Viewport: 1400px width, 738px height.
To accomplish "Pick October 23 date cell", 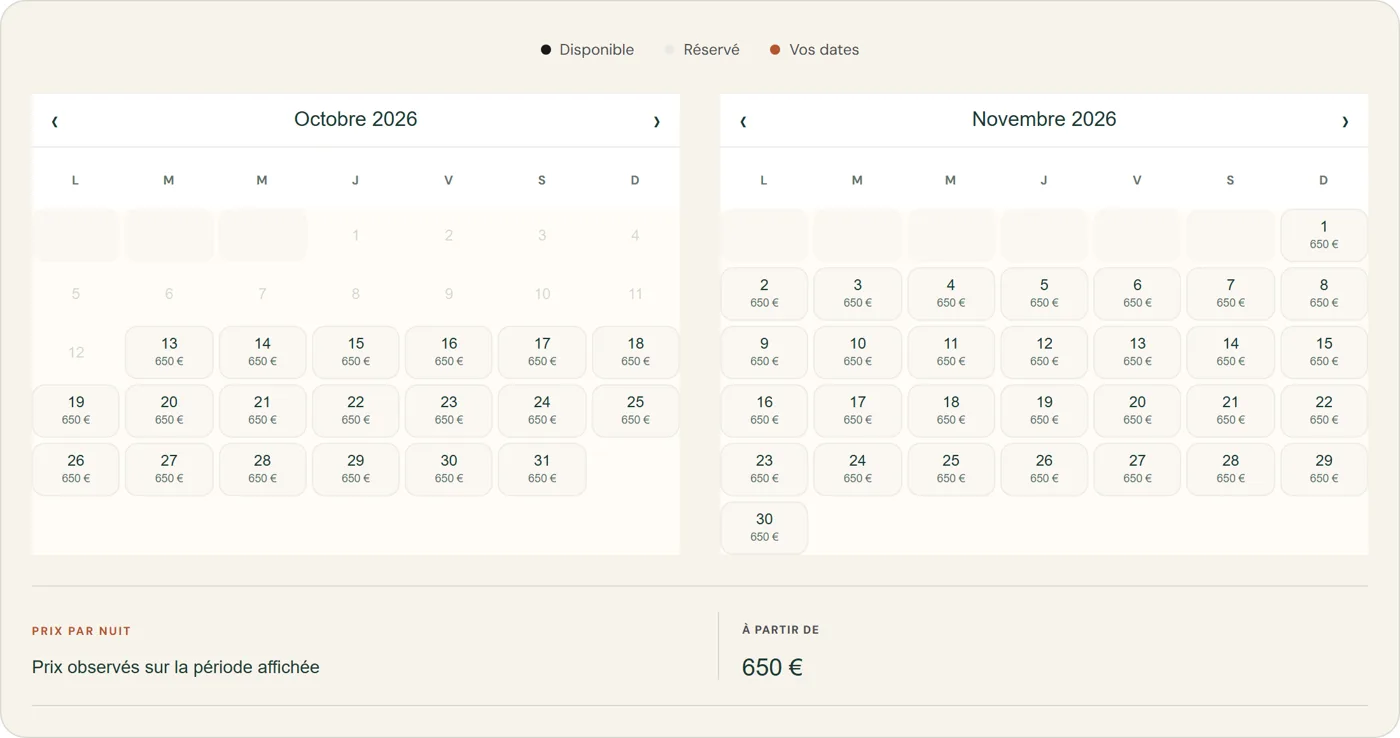I will (449, 411).
